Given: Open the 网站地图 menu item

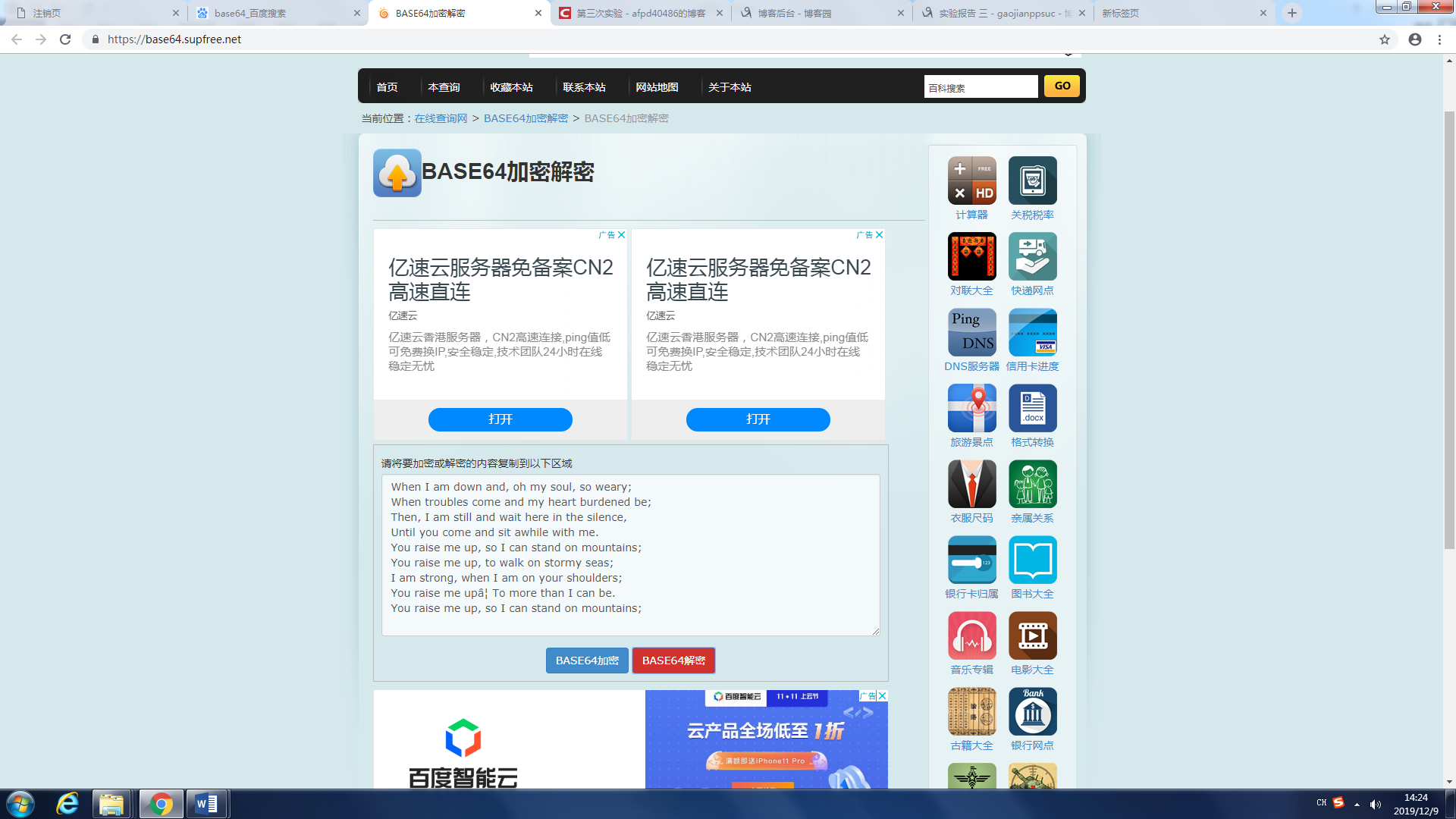Looking at the screenshot, I should point(657,87).
